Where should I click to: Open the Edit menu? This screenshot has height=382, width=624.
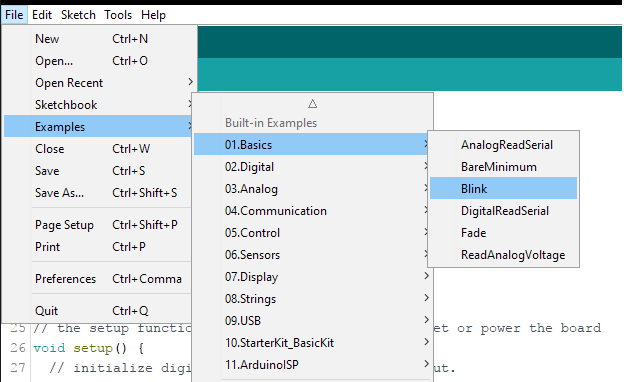42,15
